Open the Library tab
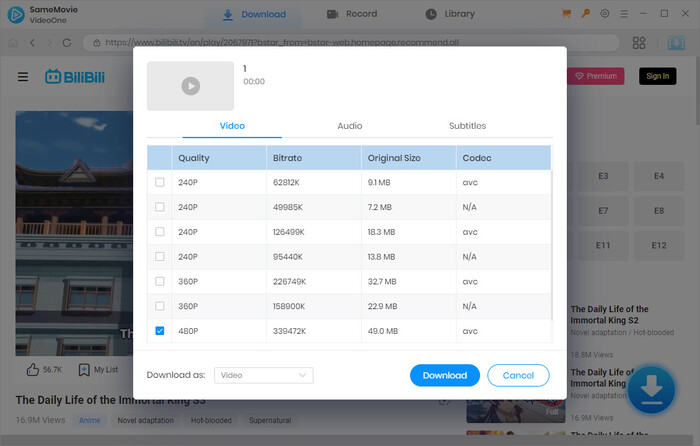The height and width of the screenshot is (446, 700). click(450, 14)
